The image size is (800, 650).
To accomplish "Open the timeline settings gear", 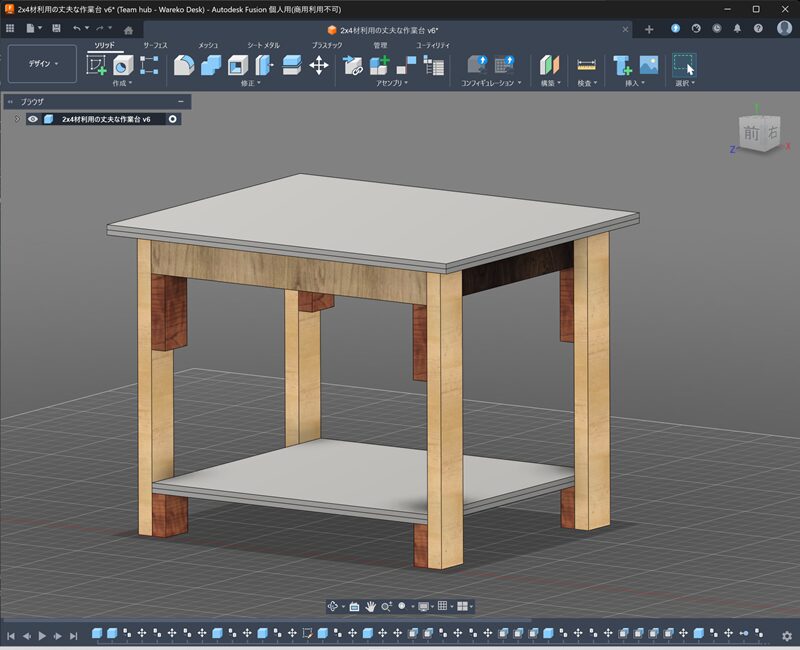I will (787, 635).
